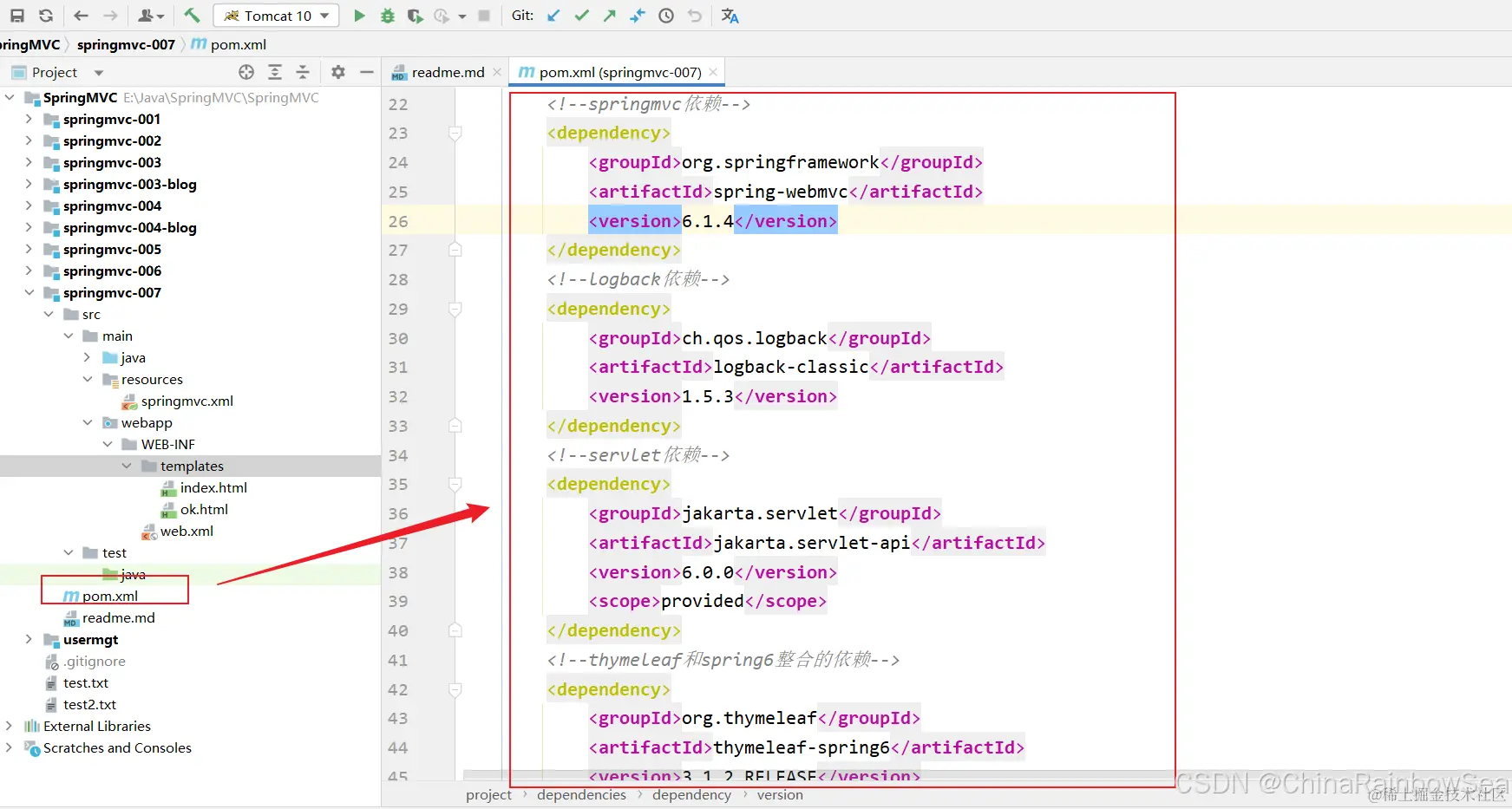Click the Save All toolbar icon
This screenshot has height=809, width=1512.
tap(17, 16)
